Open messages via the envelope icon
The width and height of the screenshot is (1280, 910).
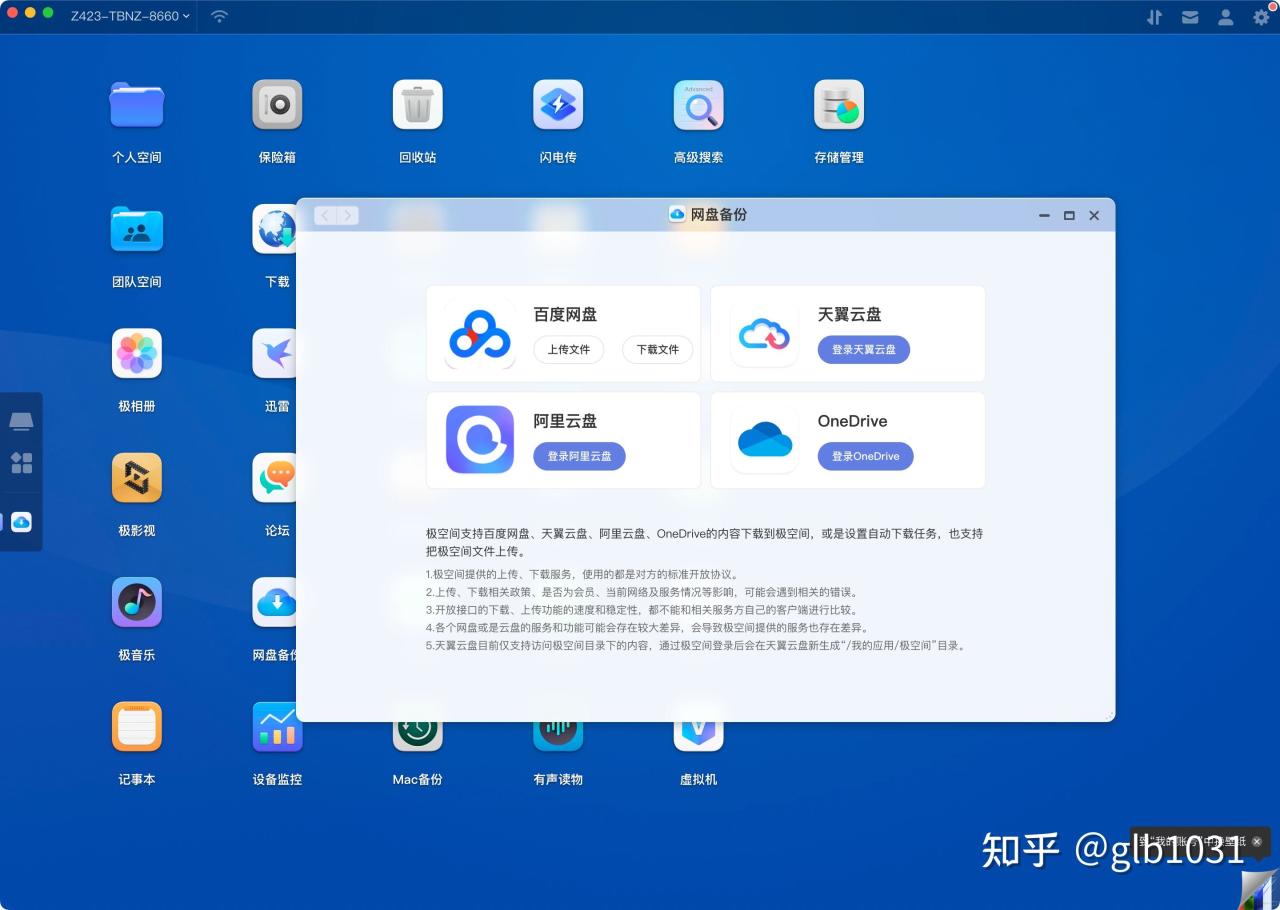[1190, 16]
